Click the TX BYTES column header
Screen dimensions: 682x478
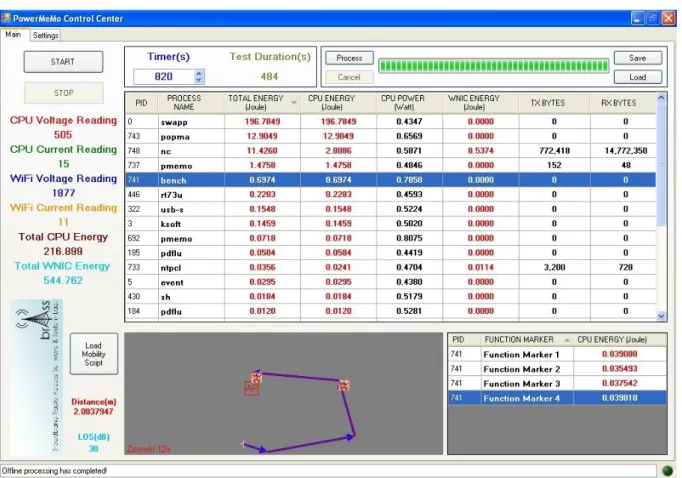point(554,103)
